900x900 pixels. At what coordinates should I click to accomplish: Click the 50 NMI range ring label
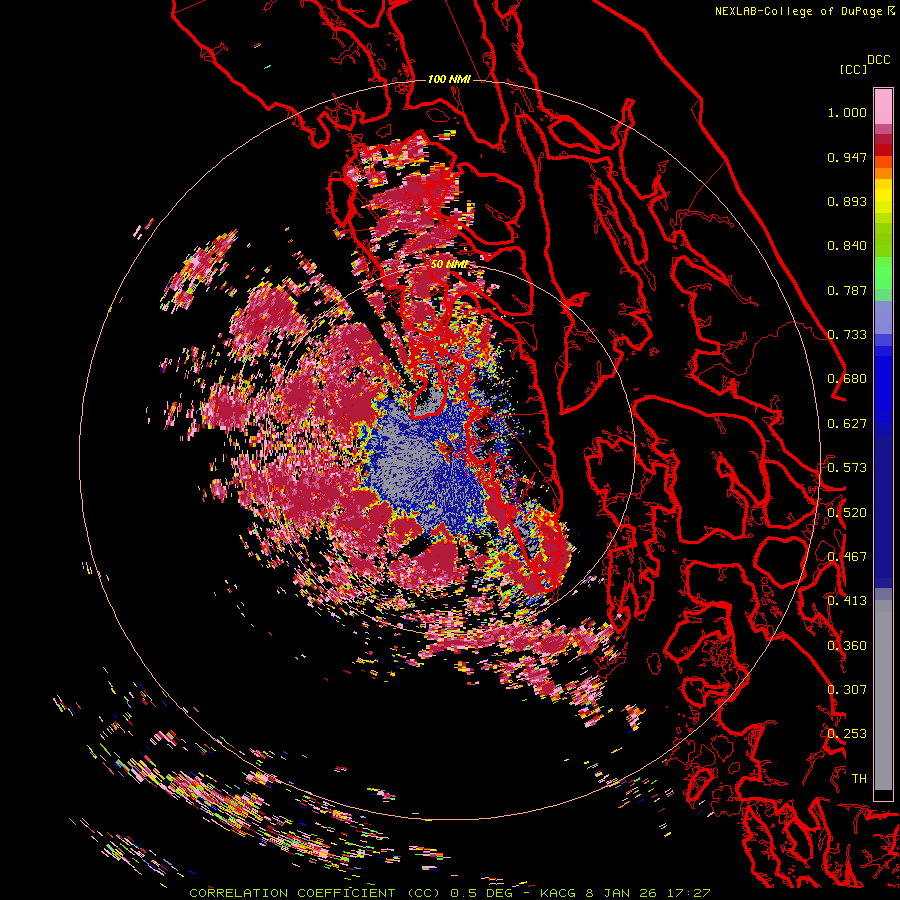click(x=449, y=264)
